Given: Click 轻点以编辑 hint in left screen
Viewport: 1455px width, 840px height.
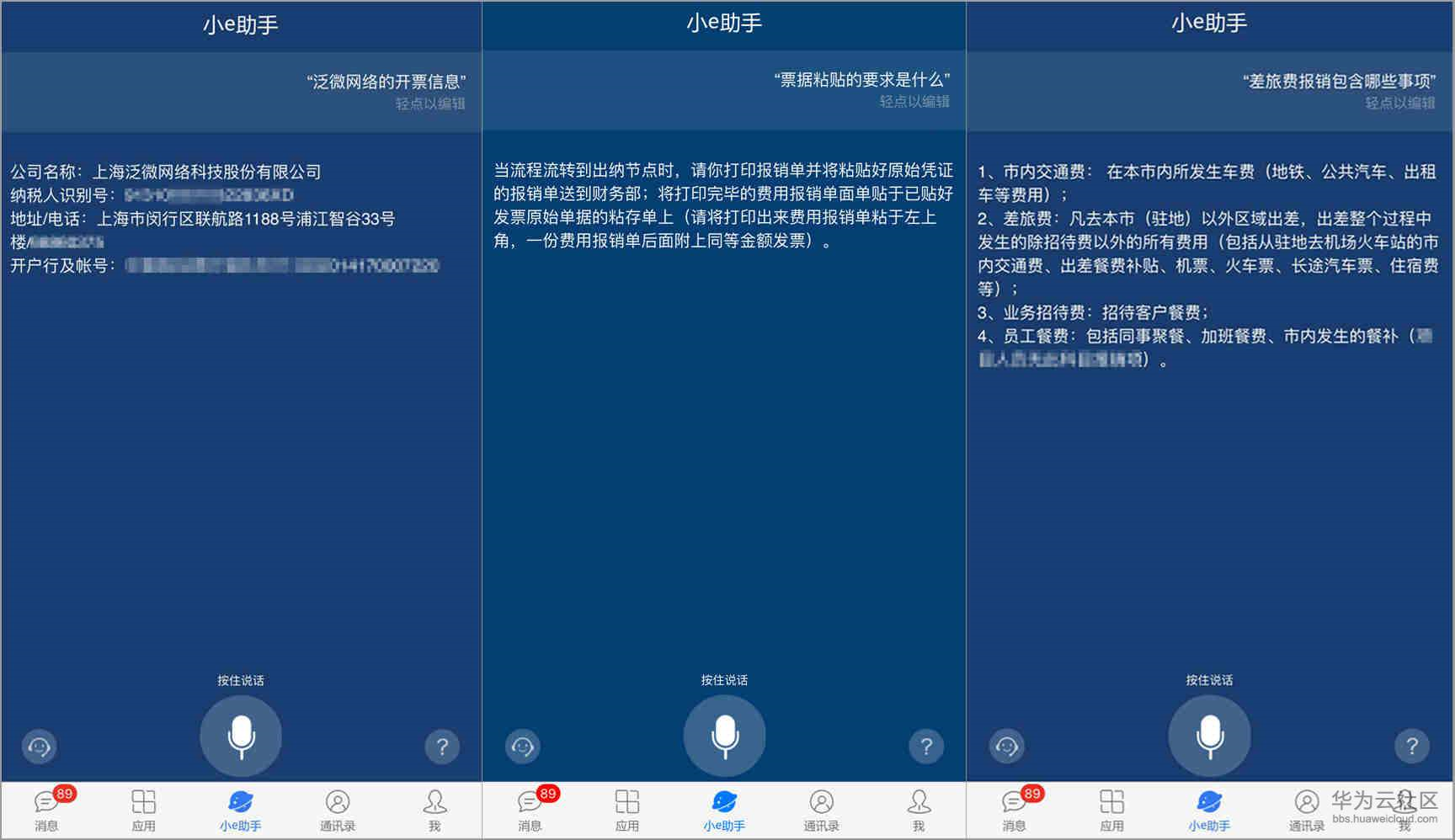Looking at the screenshot, I should 430,104.
